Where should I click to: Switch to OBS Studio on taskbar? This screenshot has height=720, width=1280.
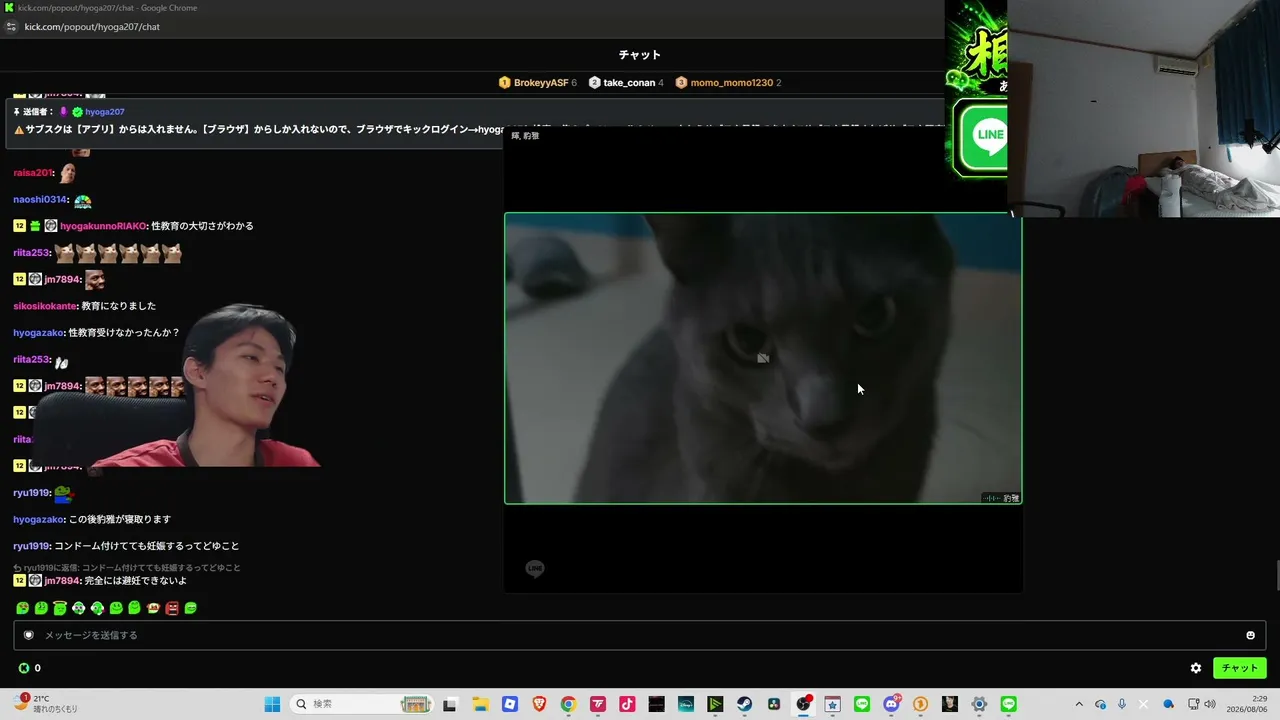(x=803, y=704)
